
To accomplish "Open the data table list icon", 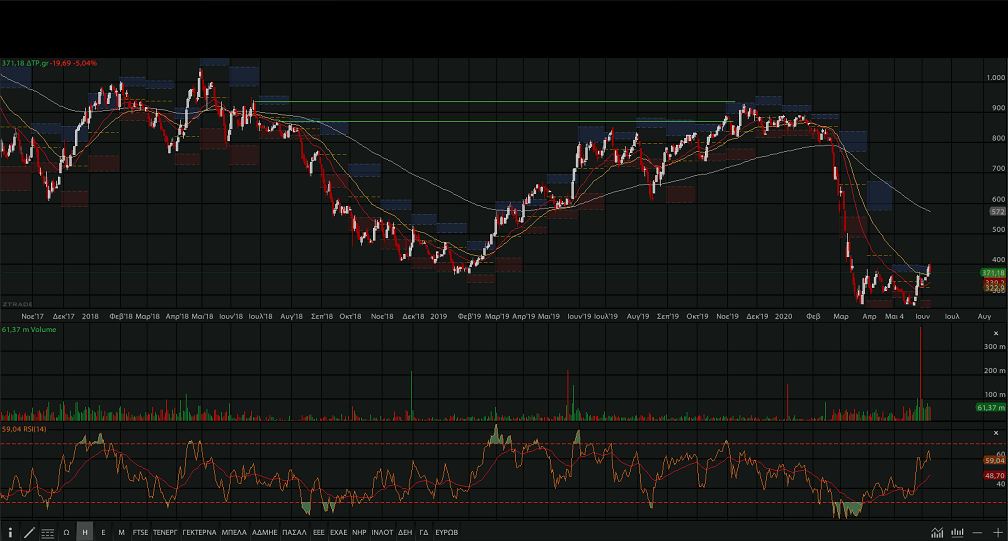I will pos(47,532).
